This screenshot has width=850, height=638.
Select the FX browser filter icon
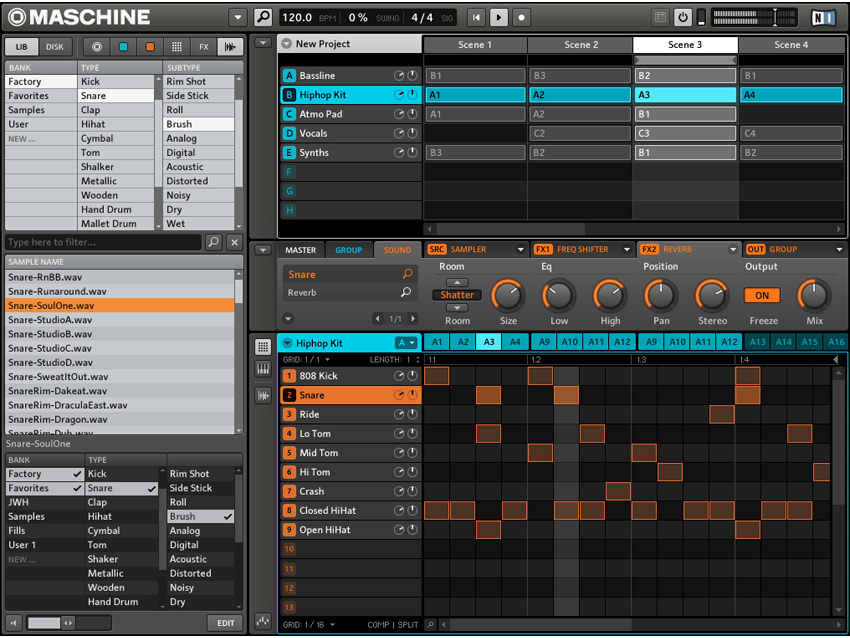click(x=203, y=47)
